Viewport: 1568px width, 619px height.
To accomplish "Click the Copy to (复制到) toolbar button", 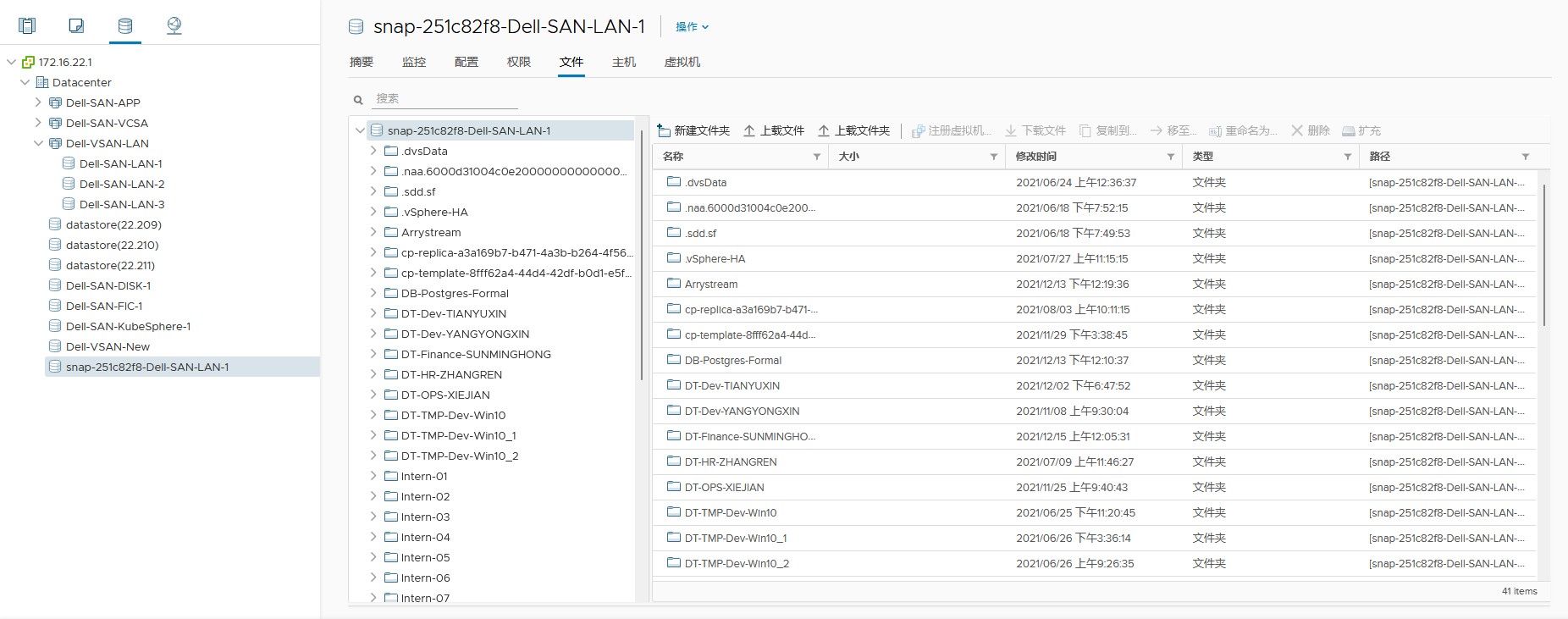I will pos(1108,130).
